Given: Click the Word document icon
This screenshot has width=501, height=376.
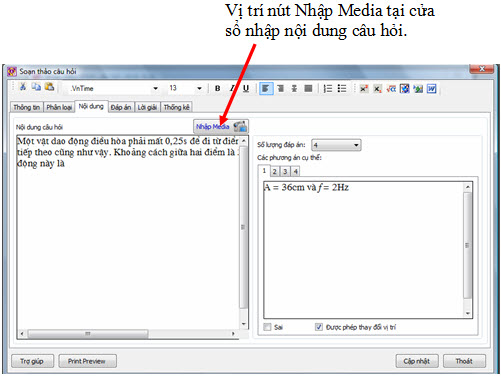Looking at the screenshot, I should (432, 89).
